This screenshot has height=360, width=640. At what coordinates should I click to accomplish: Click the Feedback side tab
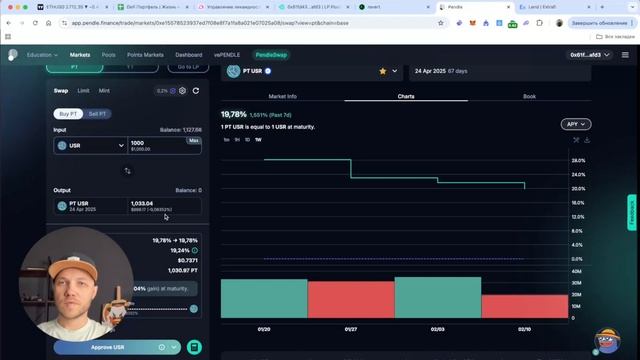[632, 213]
